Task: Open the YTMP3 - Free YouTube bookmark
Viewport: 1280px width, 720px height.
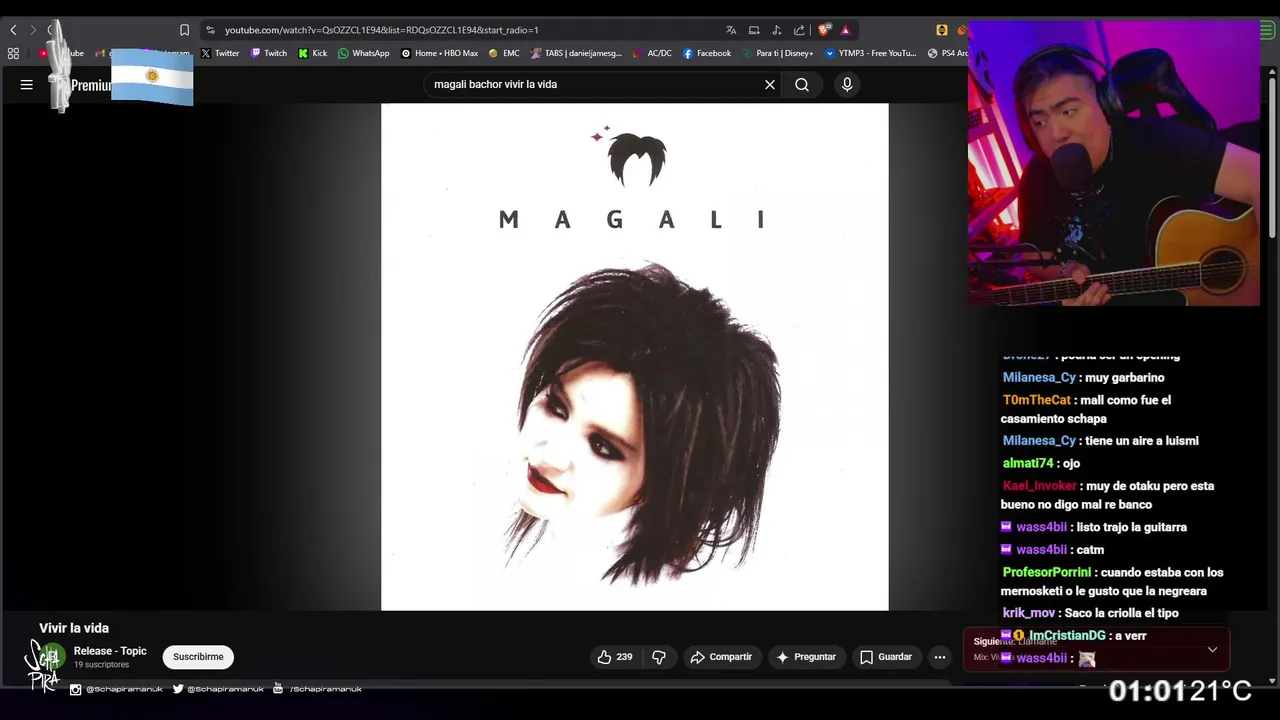Action: tap(871, 53)
